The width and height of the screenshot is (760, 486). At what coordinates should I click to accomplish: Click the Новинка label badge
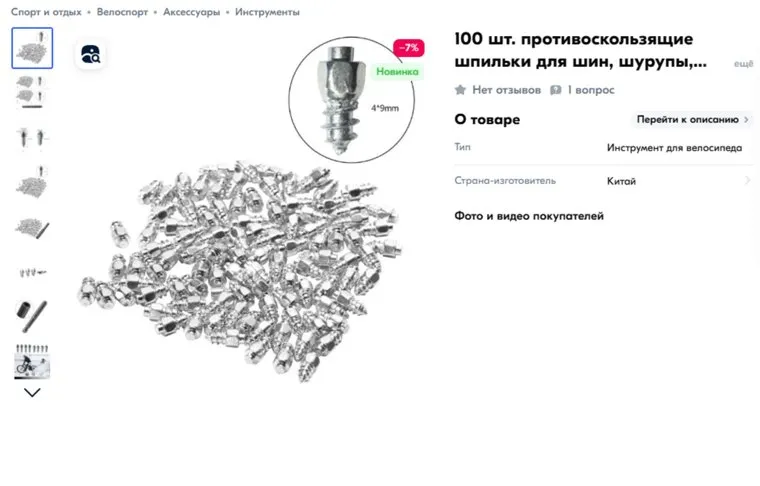click(x=397, y=72)
